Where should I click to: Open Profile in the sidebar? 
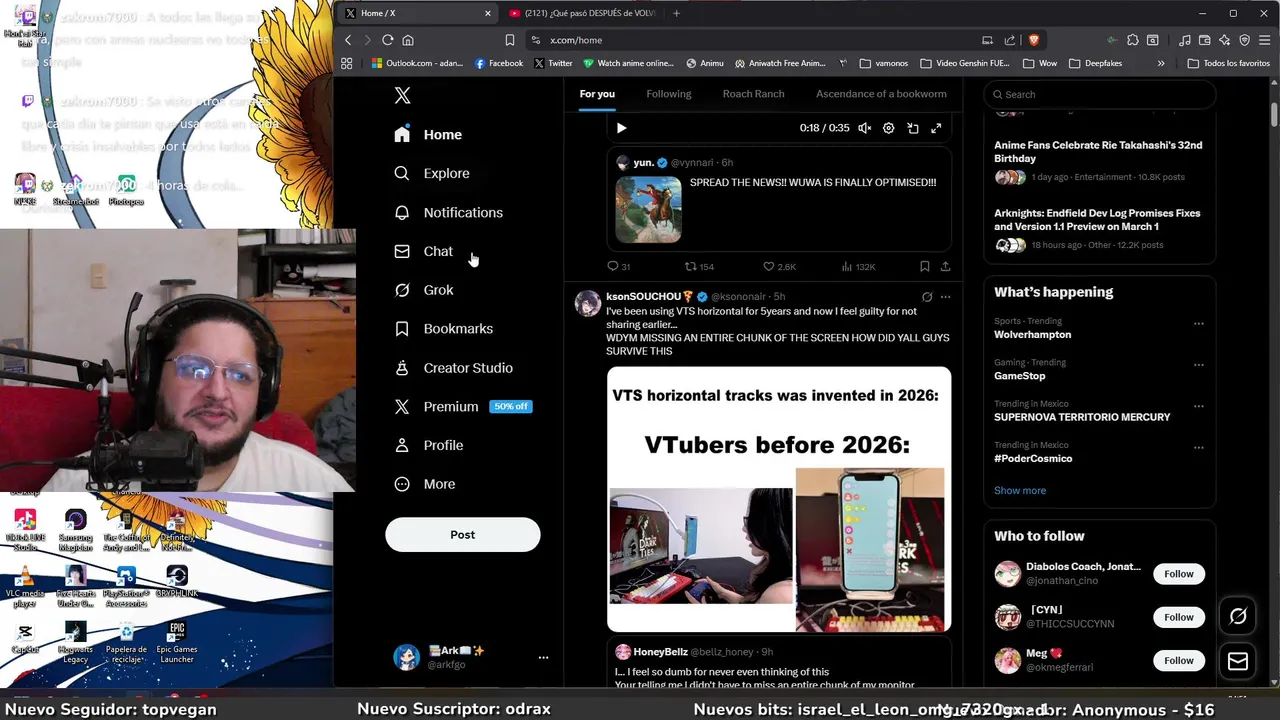pyautogui.click(x=428, y=445)
